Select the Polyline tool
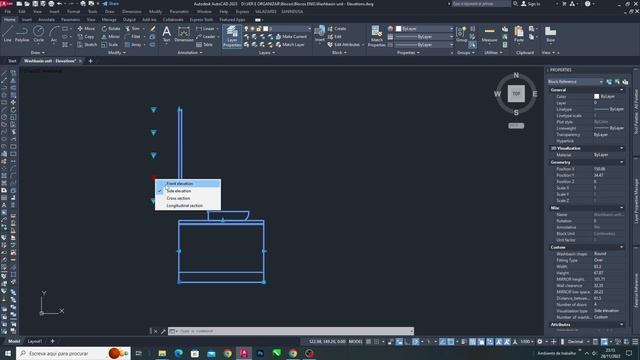 pyautogui.click(x=22, y=34)
